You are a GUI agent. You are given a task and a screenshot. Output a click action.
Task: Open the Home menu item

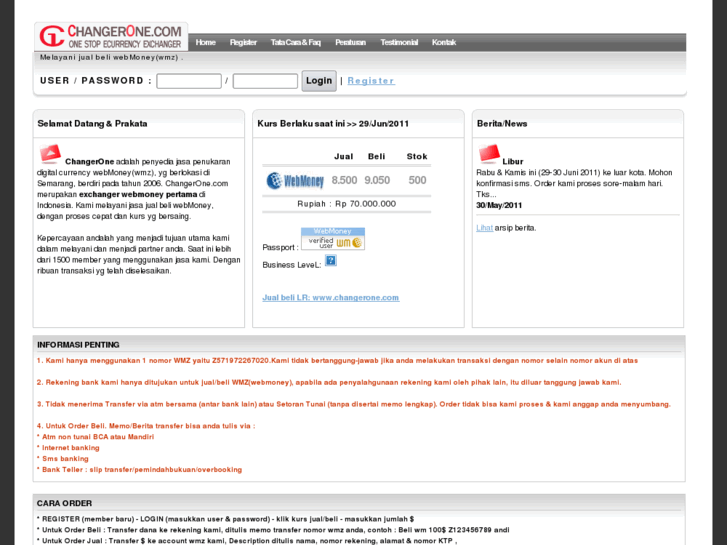205,42
